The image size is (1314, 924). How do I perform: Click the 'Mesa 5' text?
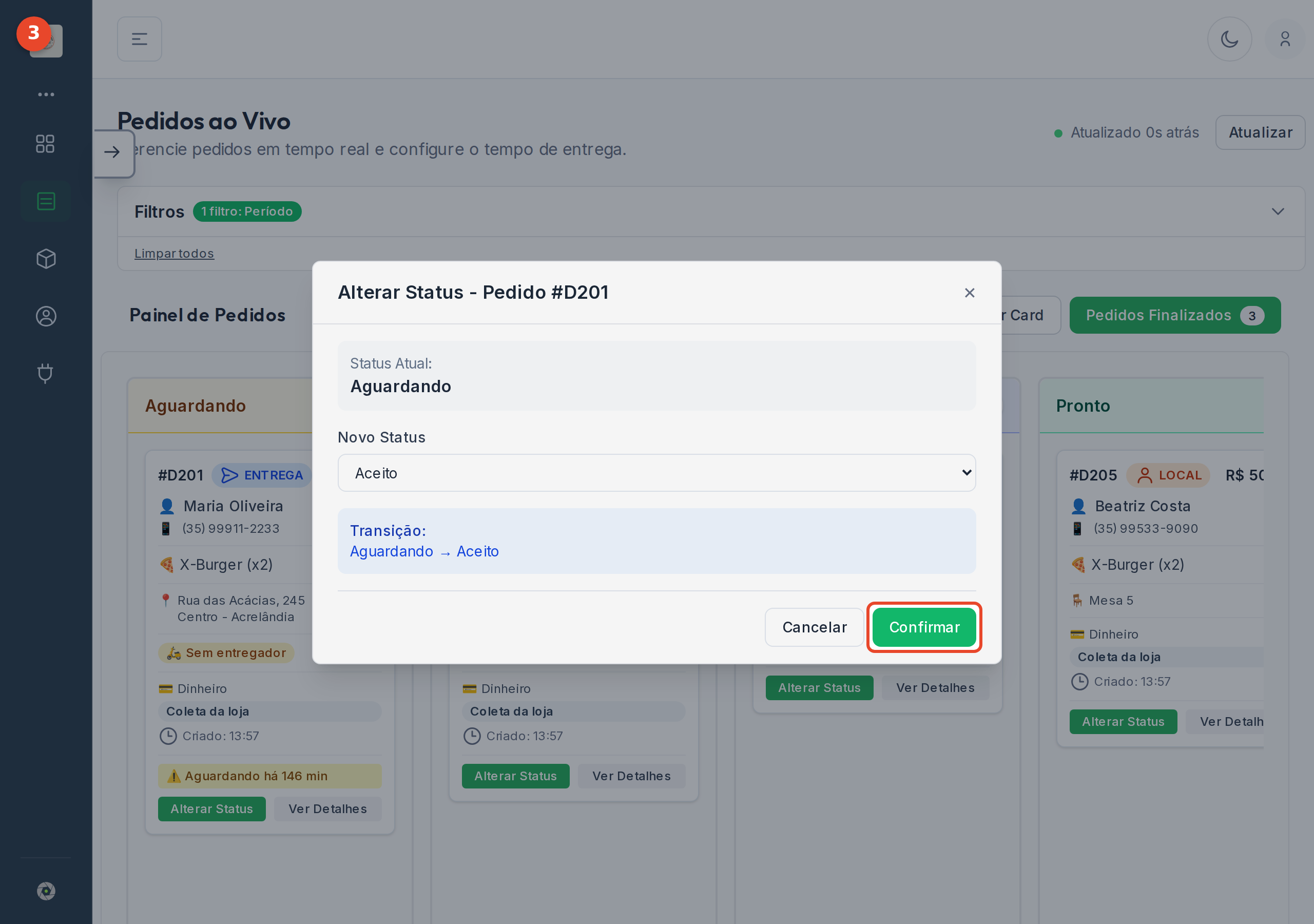[1111, 601]
